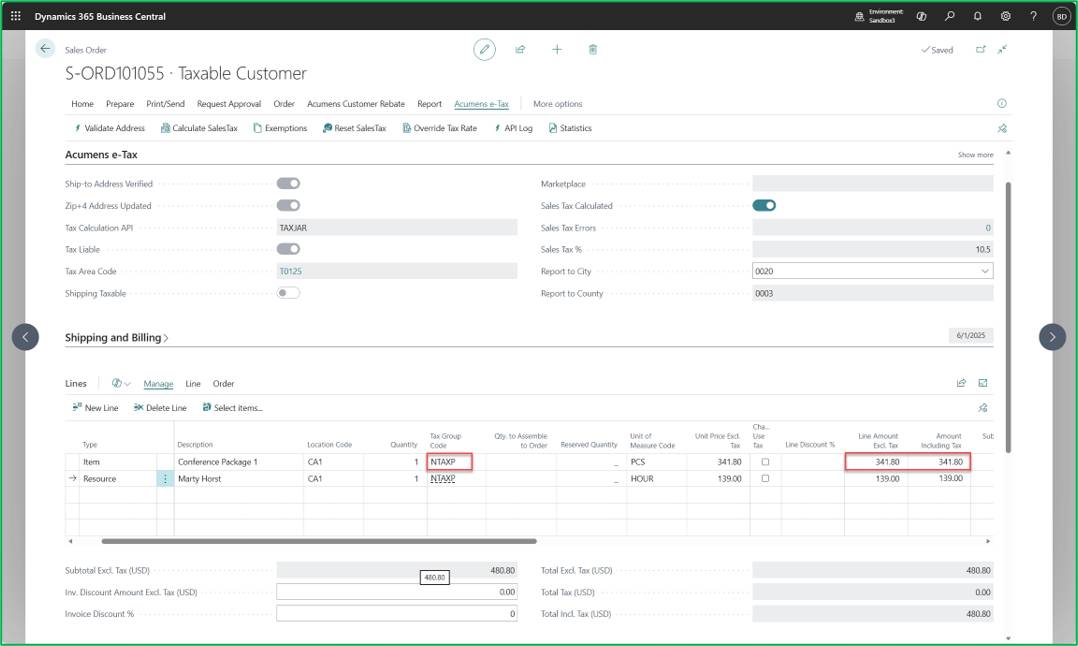The image size is (1078, 646).
Task: Click the Invoice Discount % field
Action: click(397, 614)
